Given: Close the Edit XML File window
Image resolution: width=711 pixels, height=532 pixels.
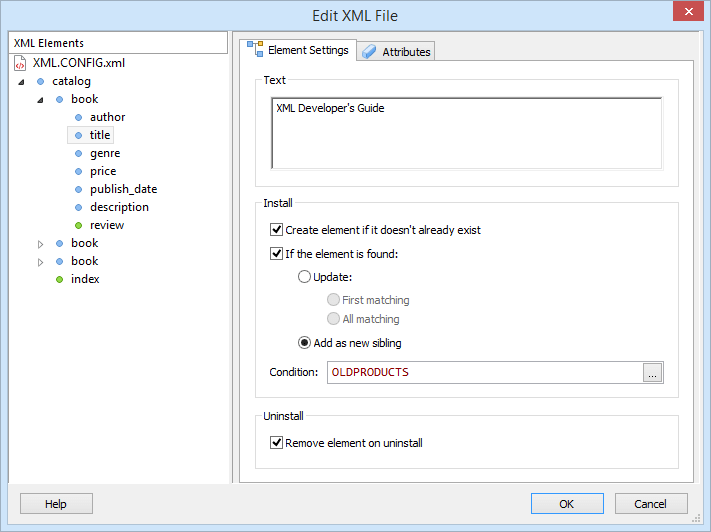Looking at the screenshot, I should coord(688,11).
